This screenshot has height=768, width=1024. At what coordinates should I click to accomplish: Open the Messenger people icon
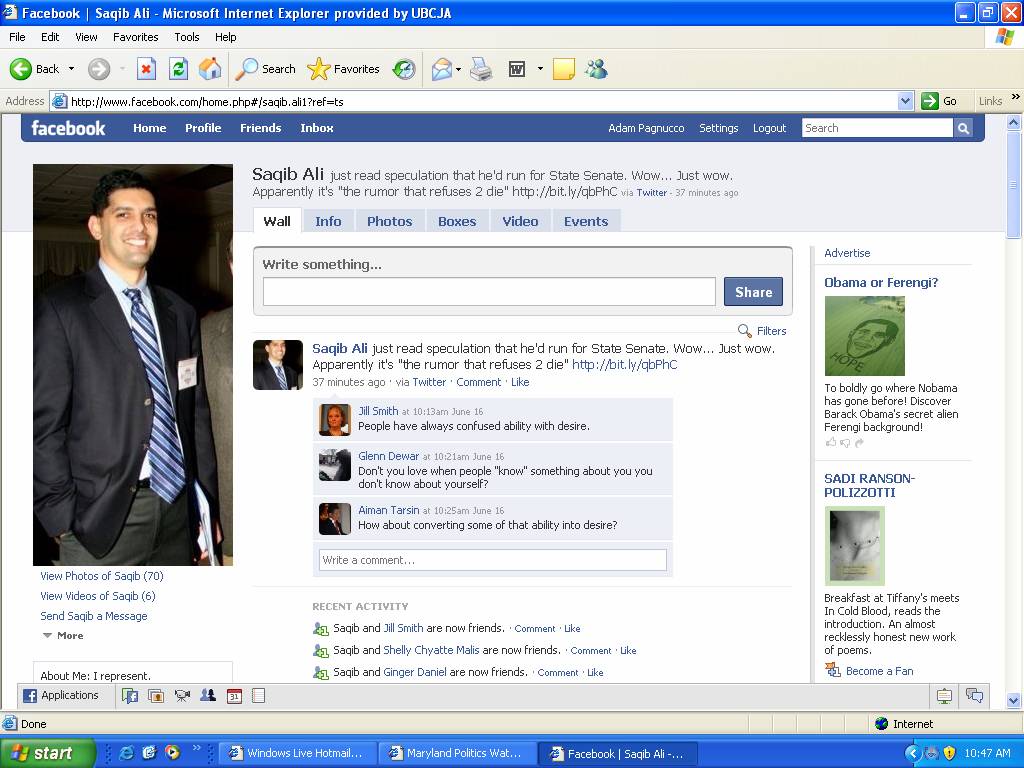pos(596,69)
